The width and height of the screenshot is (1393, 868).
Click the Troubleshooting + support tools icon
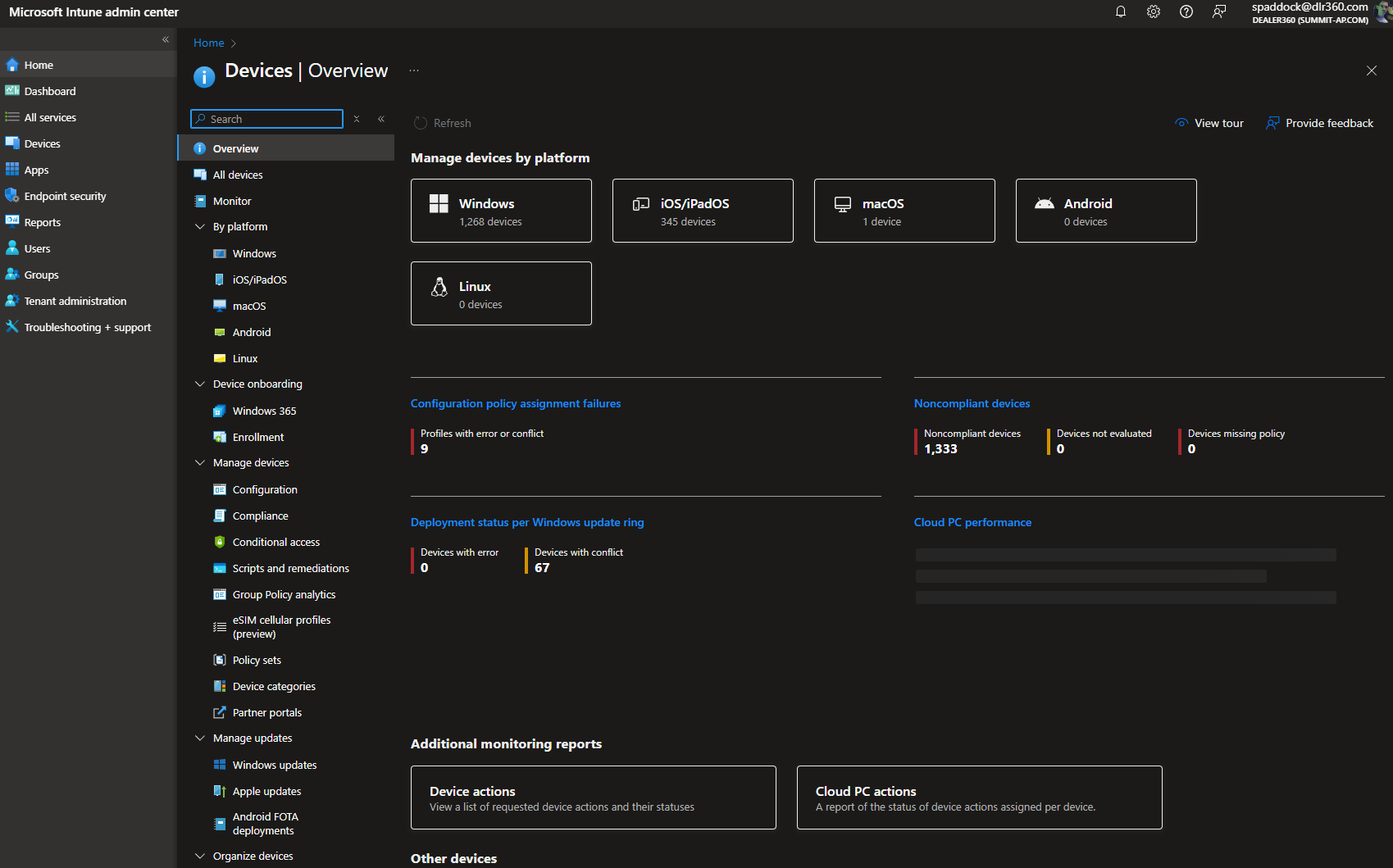(12, 327)
